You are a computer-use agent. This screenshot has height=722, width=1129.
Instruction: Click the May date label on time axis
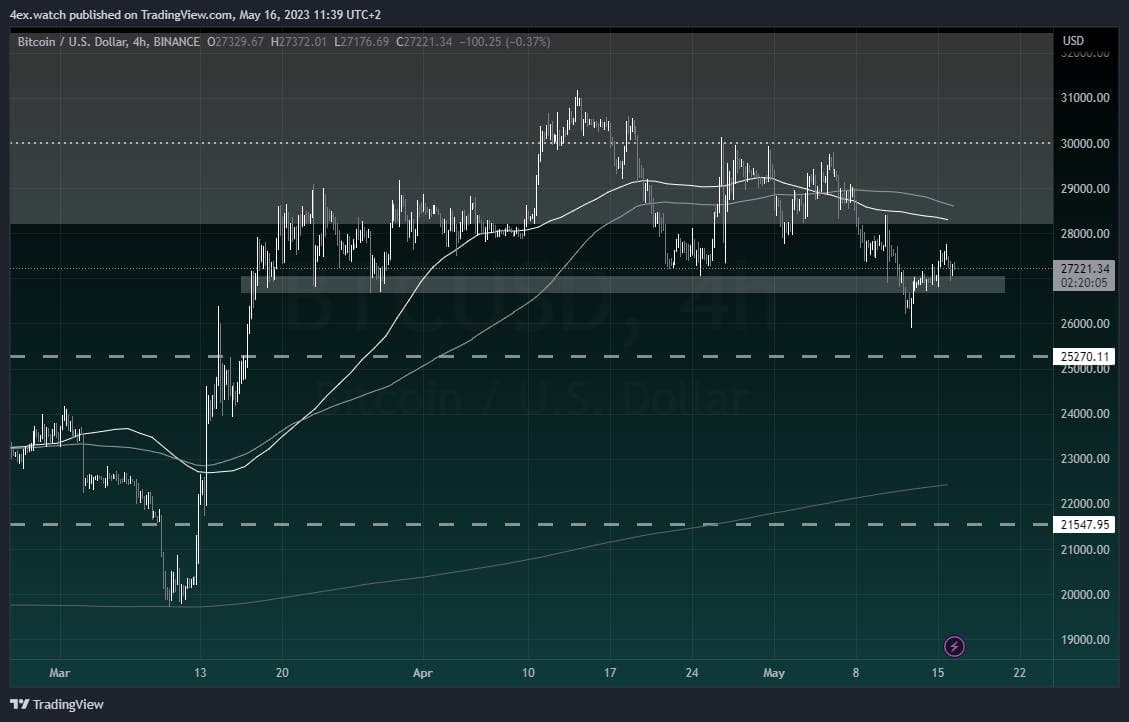click(774, 673)
